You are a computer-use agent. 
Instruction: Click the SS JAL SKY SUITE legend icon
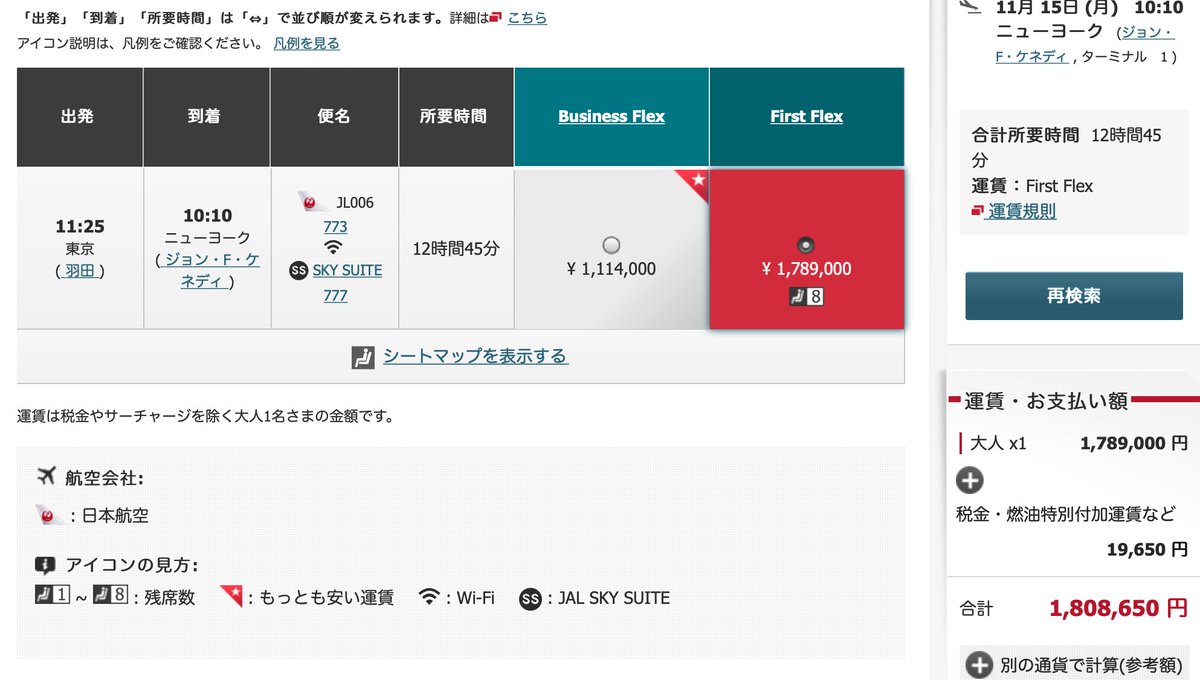point(530,599)
